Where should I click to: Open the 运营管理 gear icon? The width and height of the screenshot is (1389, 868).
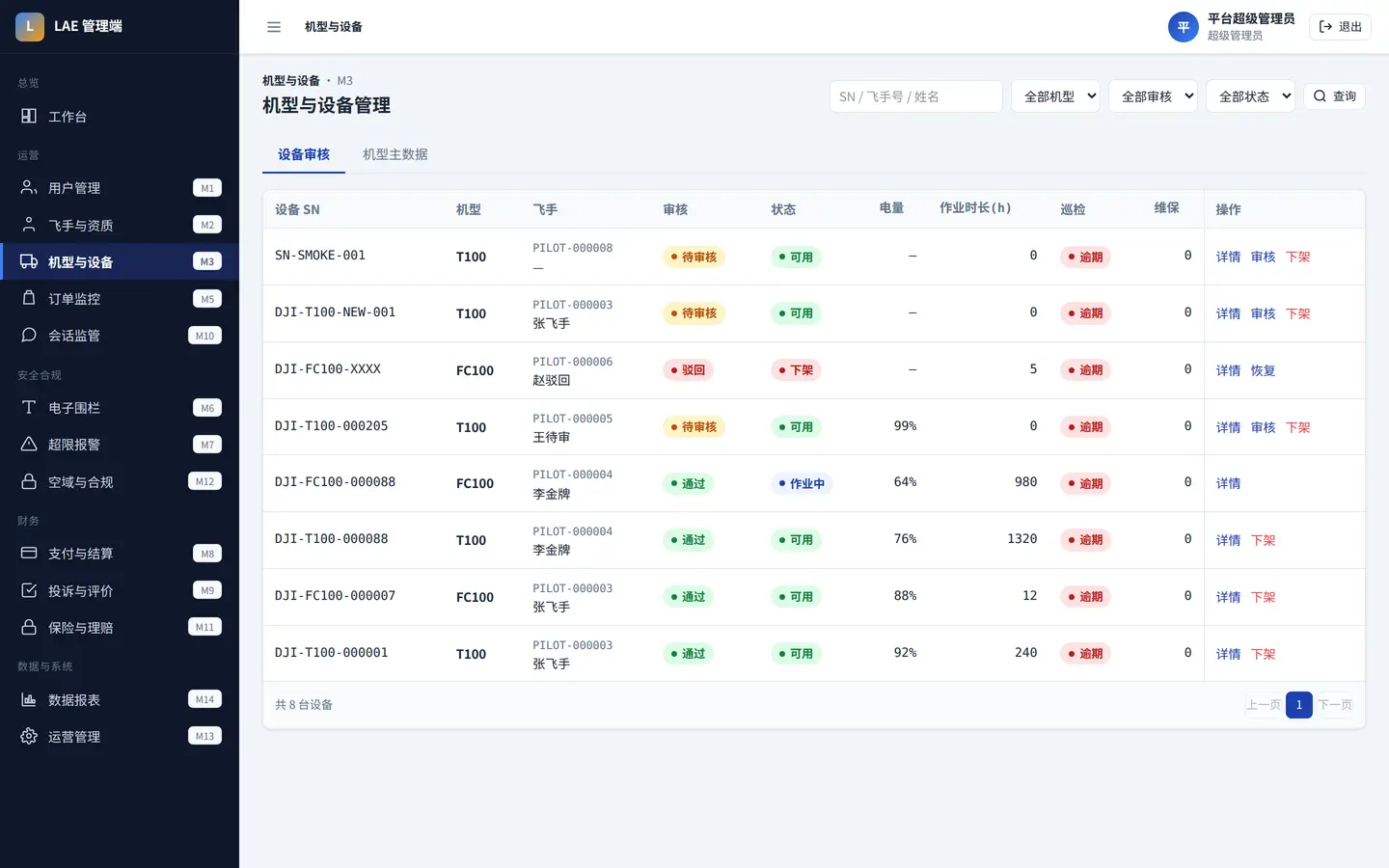point(29,736)
